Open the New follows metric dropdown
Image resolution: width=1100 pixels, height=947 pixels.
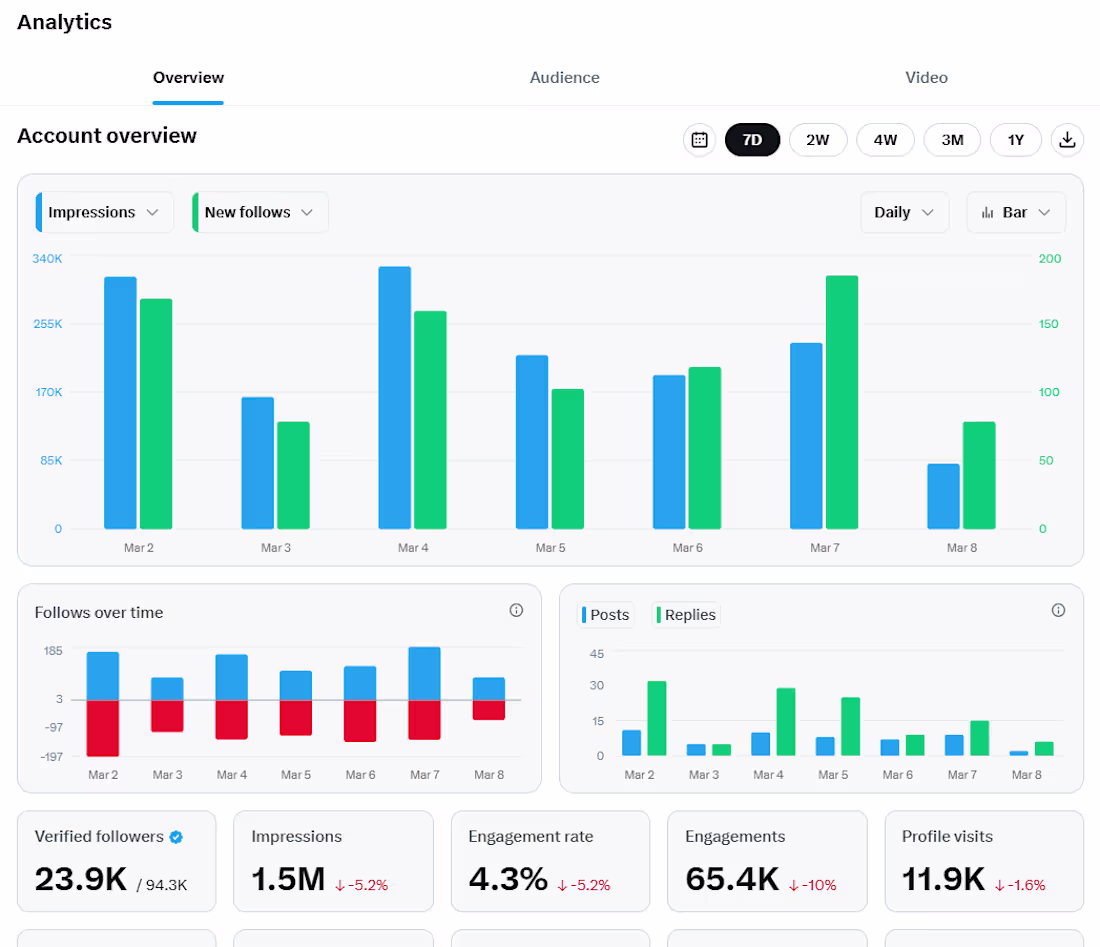(x=260, y=213)
